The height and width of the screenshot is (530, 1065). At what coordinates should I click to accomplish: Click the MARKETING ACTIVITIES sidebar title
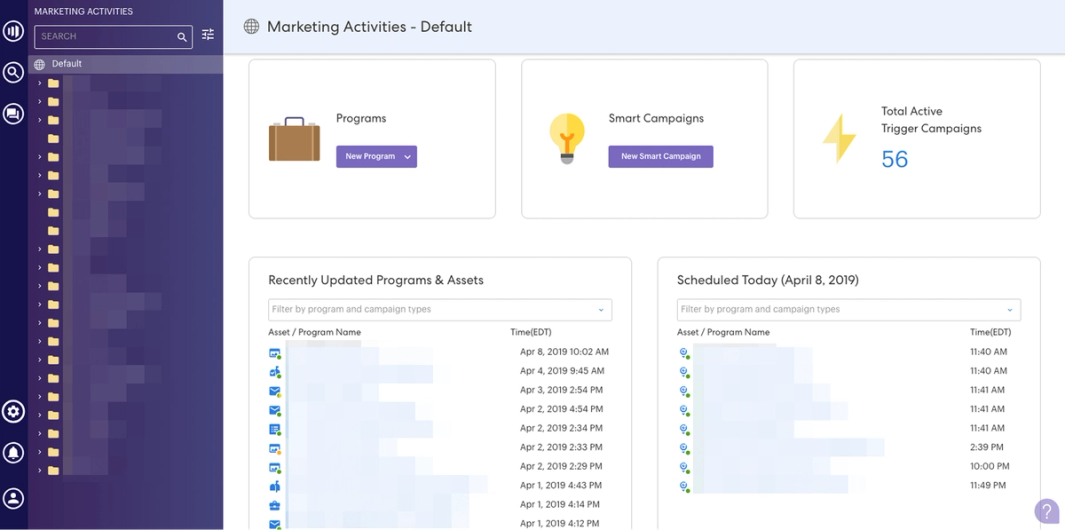click(x=84, y=12)
